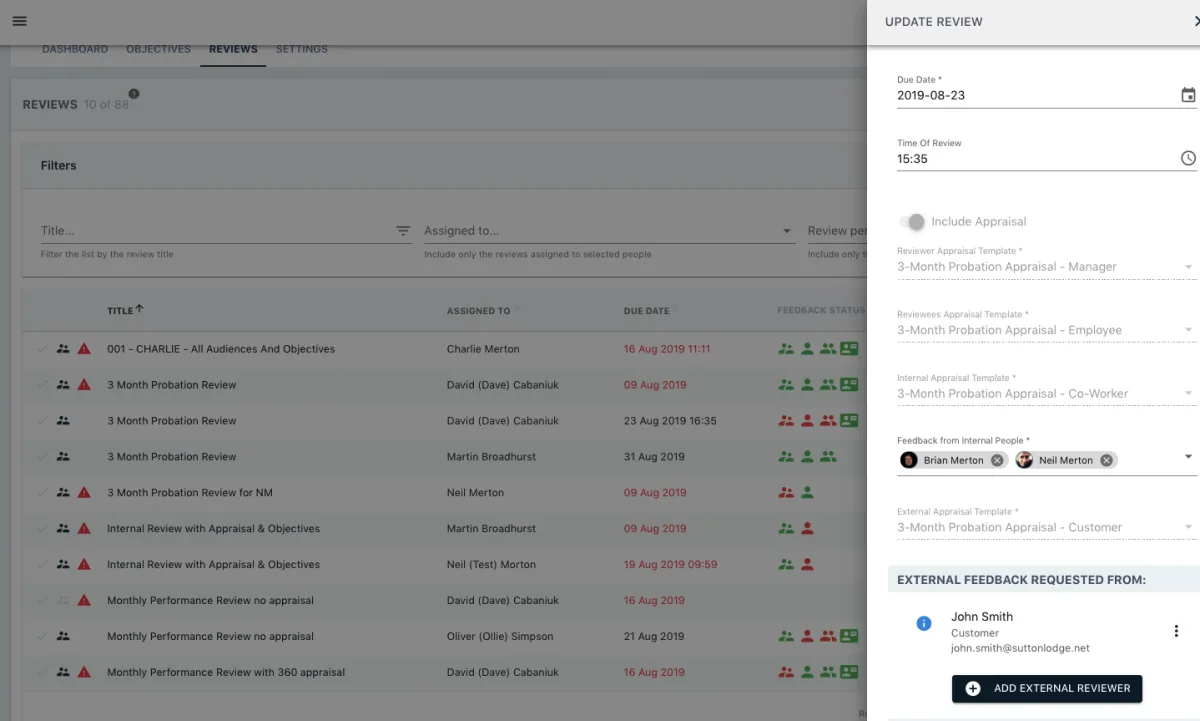Image resolution: width=1200 pixels, height=721 pixels.
Task: Tick checkmark on Martin Broadhurst 31 Aug 2019 row
Action: click(41, 457)
